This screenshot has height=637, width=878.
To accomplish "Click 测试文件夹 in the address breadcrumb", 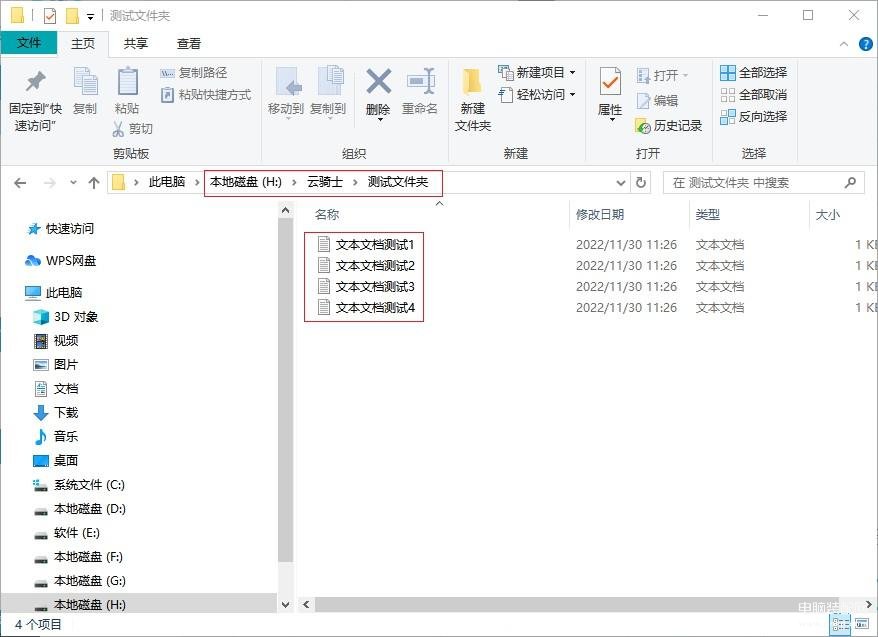I will [398, 182].
